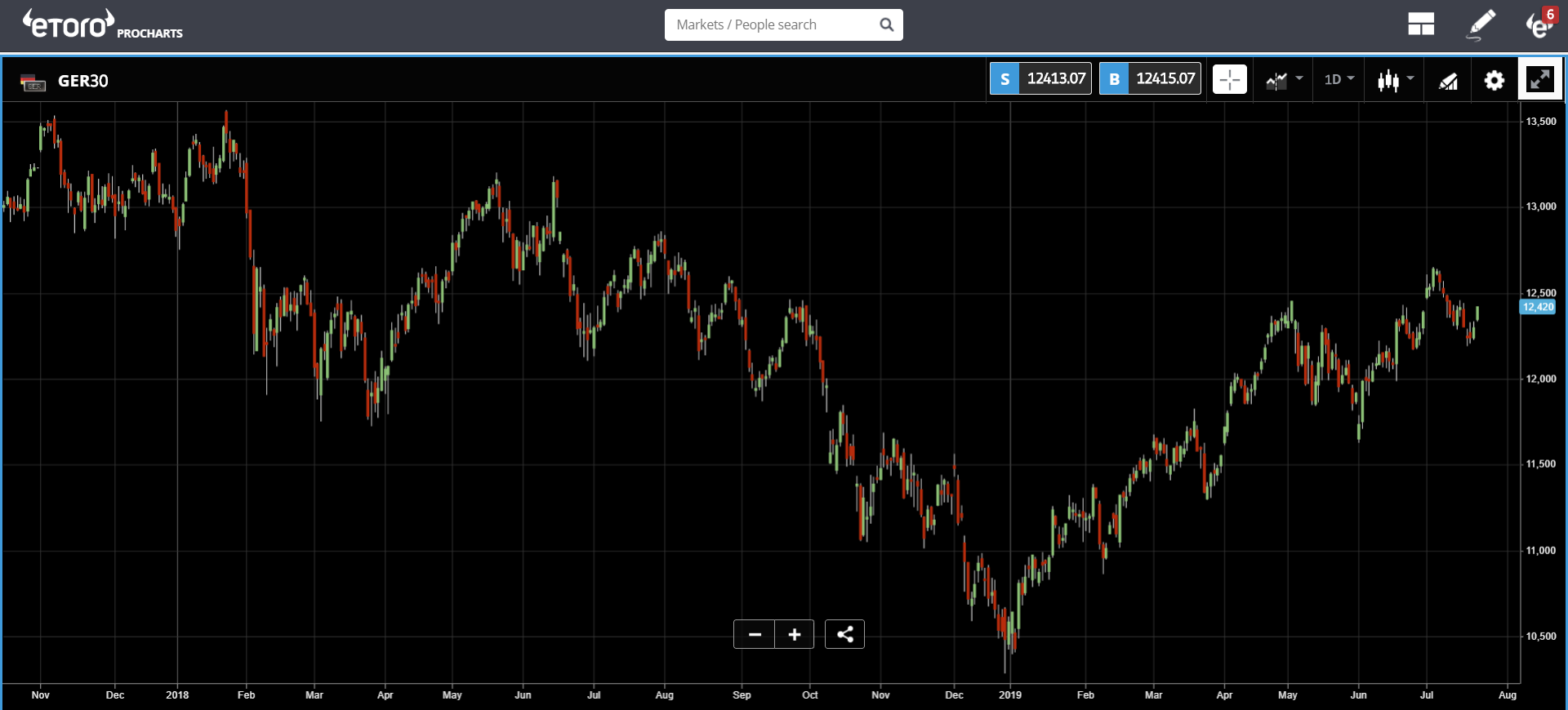Open the candlestick chart type dropdown

(1395, 79)
